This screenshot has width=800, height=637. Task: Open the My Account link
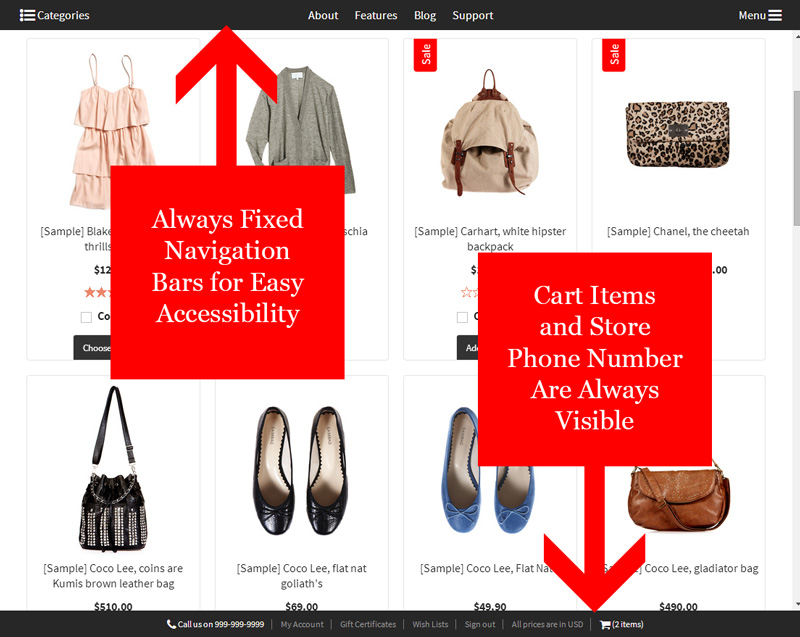302,624
